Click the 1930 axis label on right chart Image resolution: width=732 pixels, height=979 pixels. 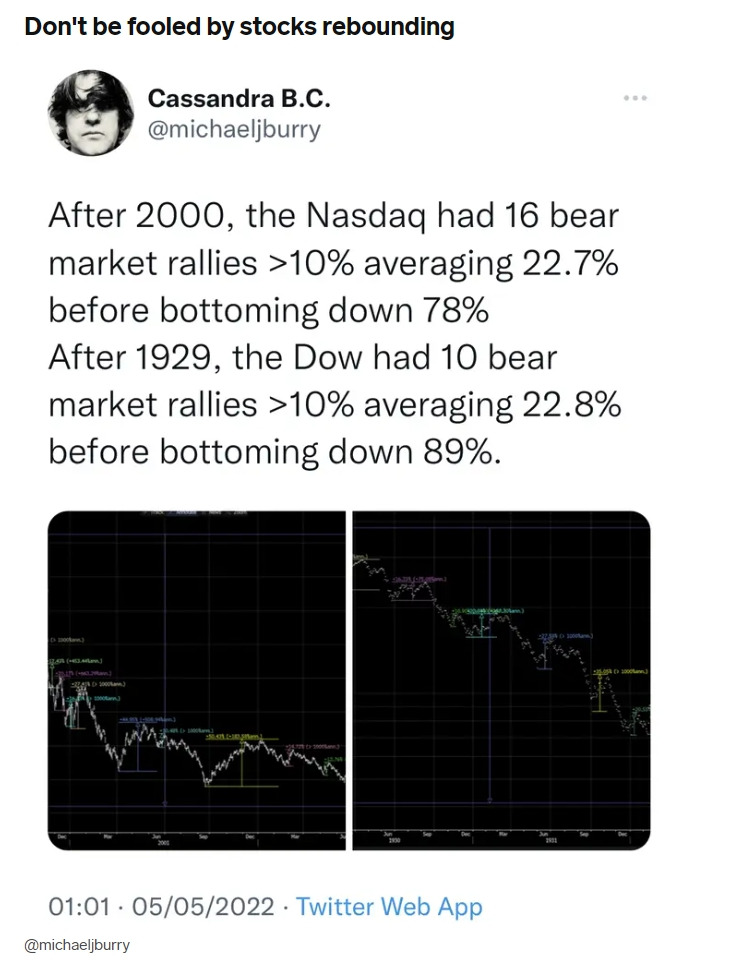tap(393, 840)
